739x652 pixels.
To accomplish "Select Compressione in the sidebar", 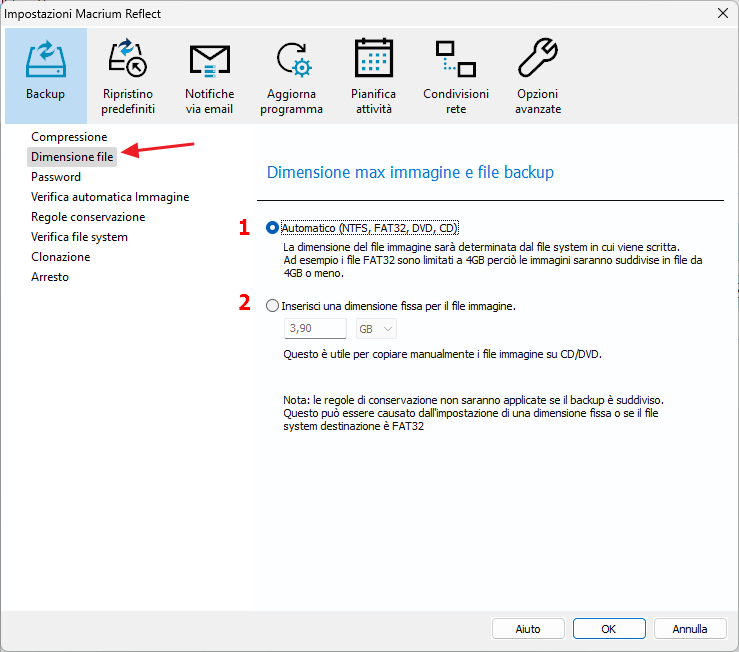I will pos(69,137).
